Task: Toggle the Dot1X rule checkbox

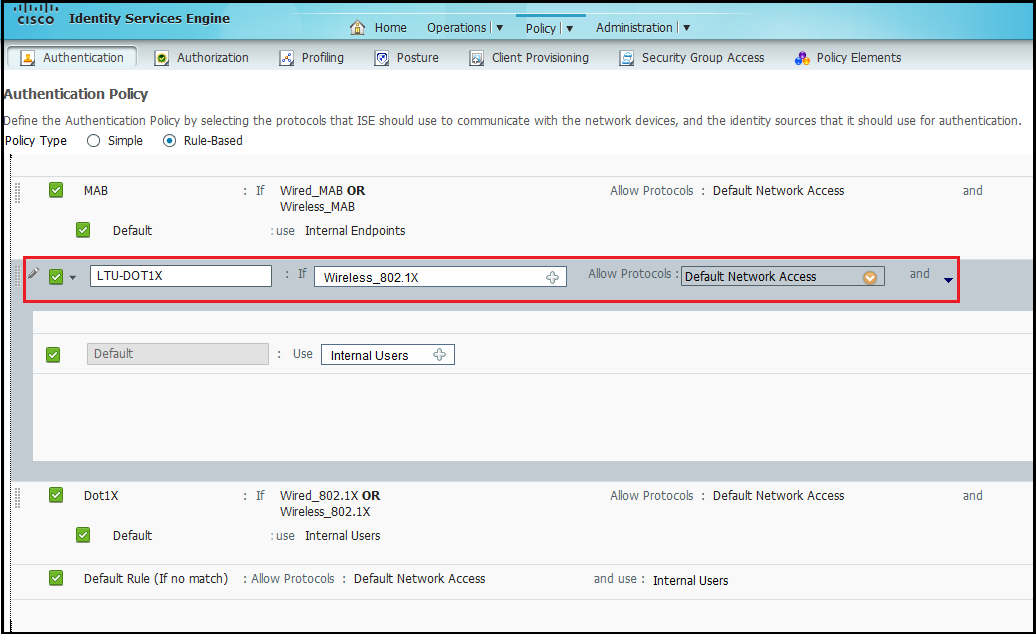Action: click(x=56, y=495)
